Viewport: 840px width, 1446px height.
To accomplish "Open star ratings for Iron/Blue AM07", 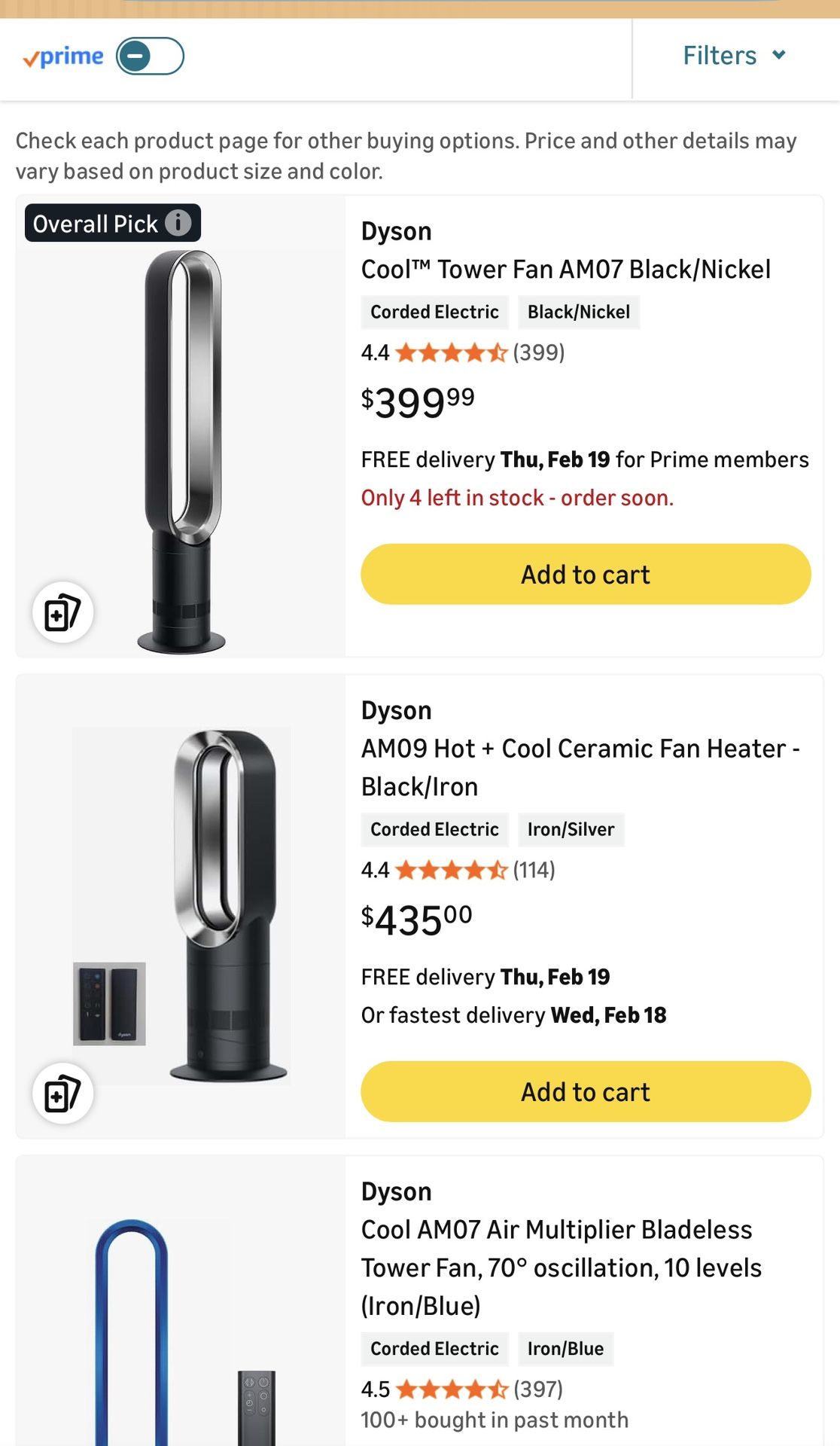I will 452,1389.
